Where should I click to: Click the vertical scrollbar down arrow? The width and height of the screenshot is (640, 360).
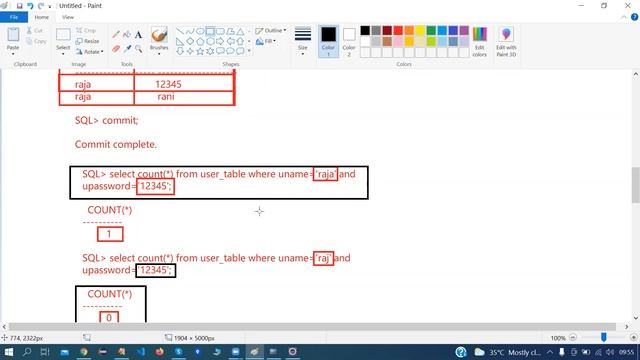coord(636,318)
